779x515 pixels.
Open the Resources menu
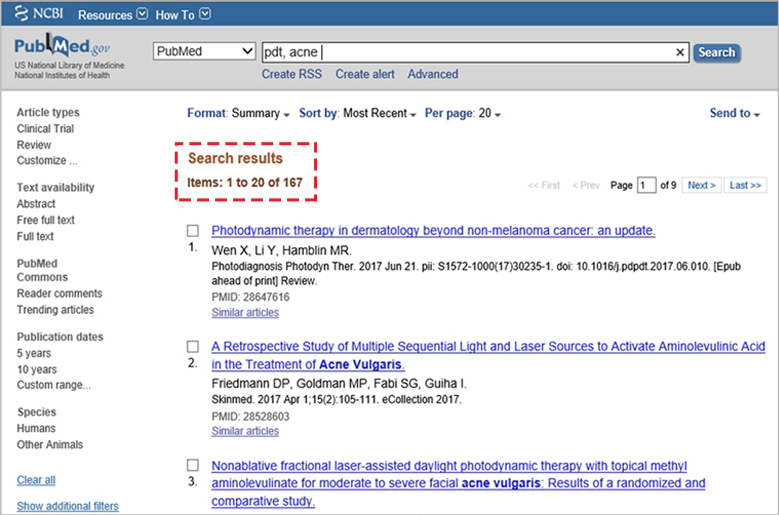pos(113,15)
